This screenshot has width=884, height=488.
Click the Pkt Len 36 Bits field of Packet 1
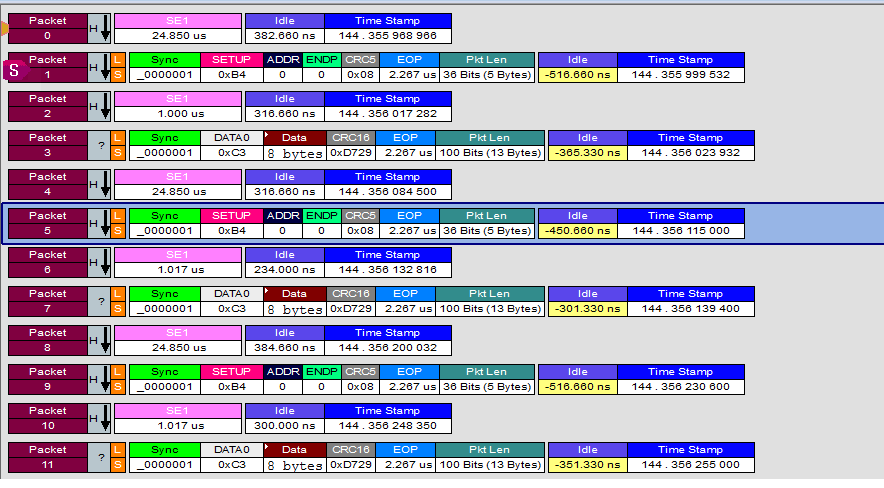[487, 68]
